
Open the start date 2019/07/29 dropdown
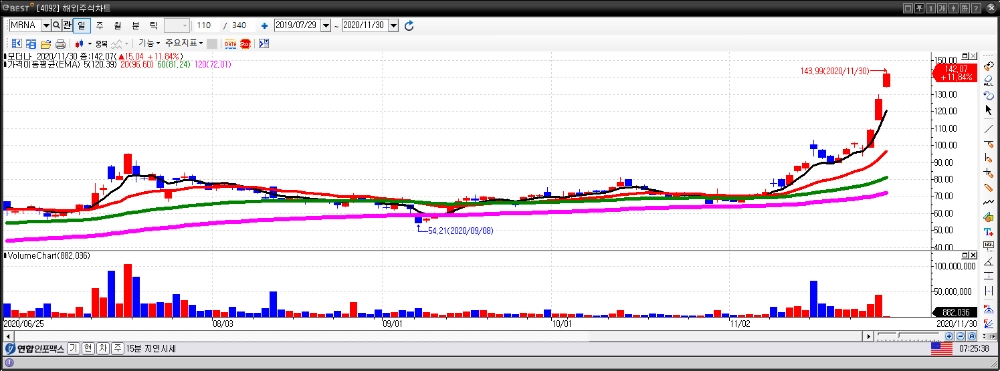(x=326, y=25)
